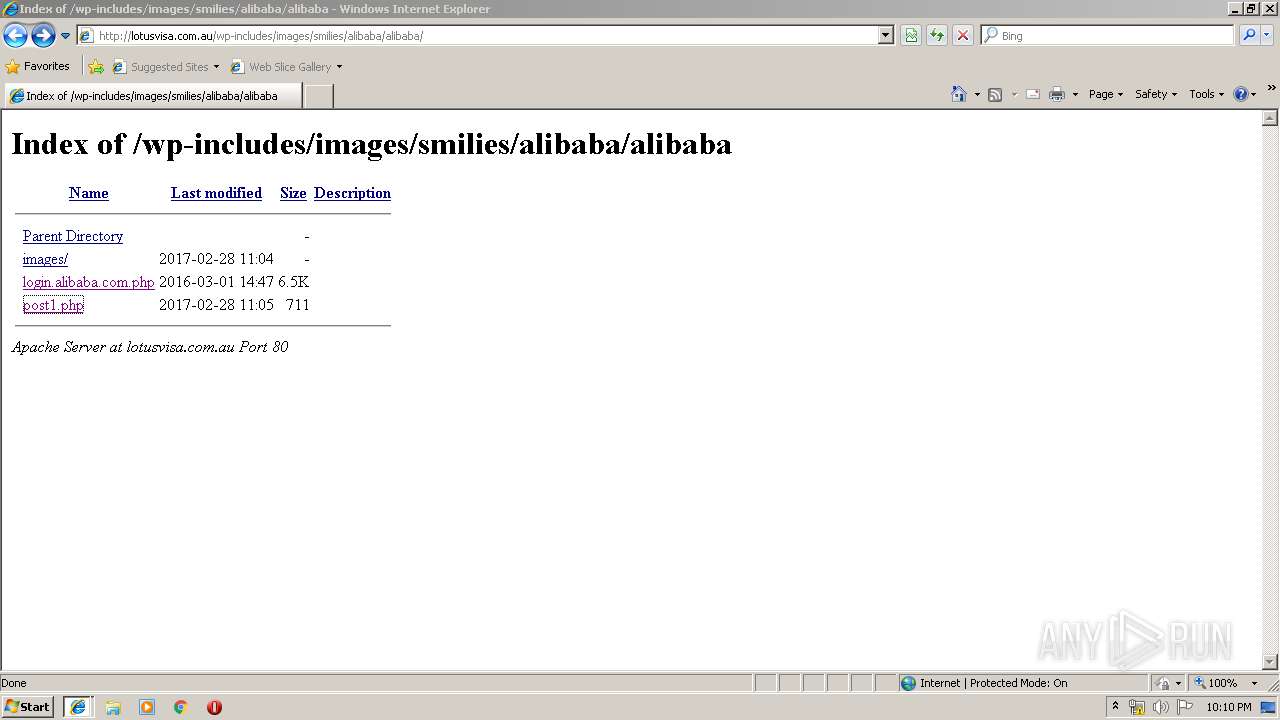1280x720 pixels.
Task: Click Internet Explorer taskbar icon
Action: coord(78,707)
